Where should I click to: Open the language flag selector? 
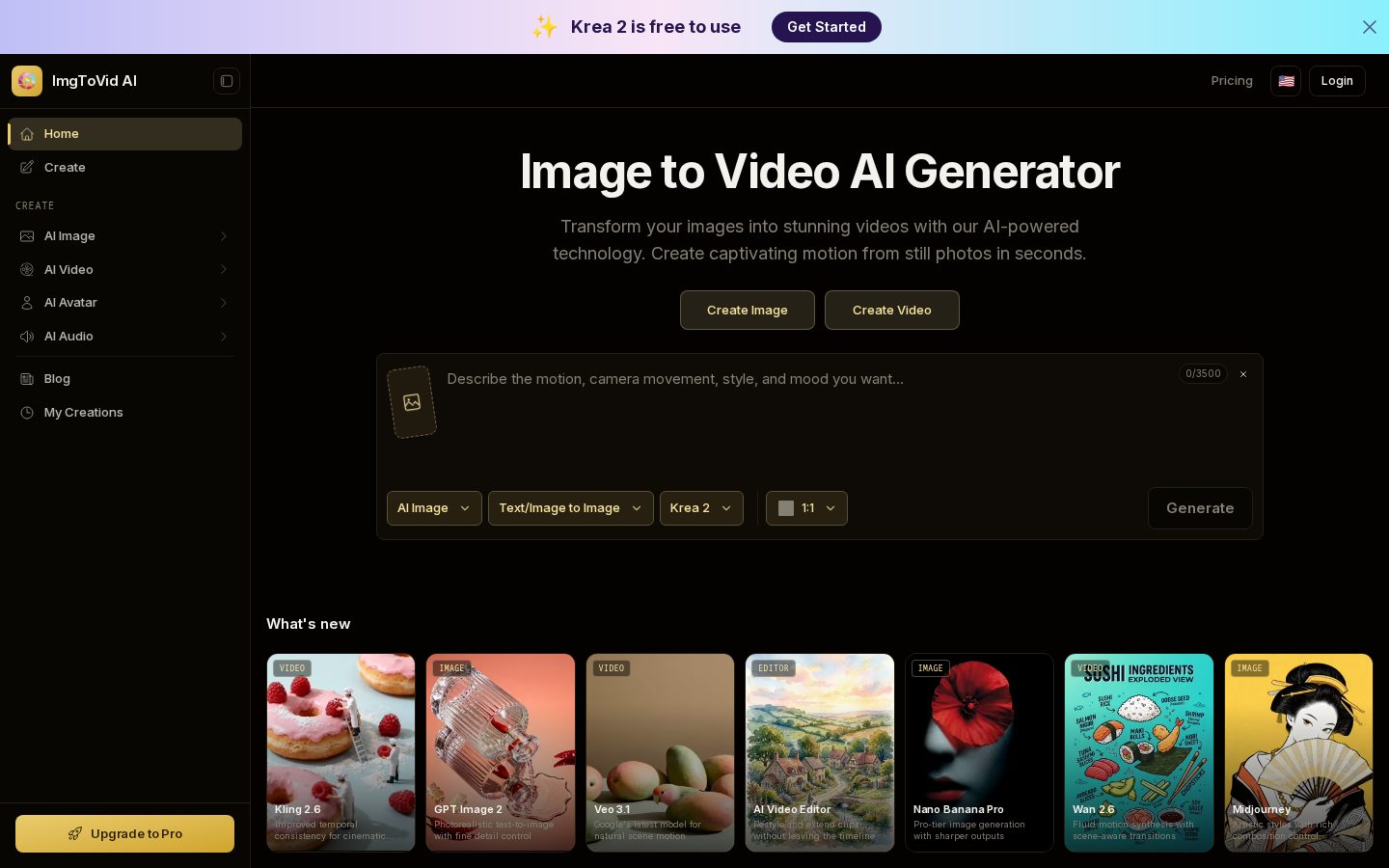tap(1286, 81)
